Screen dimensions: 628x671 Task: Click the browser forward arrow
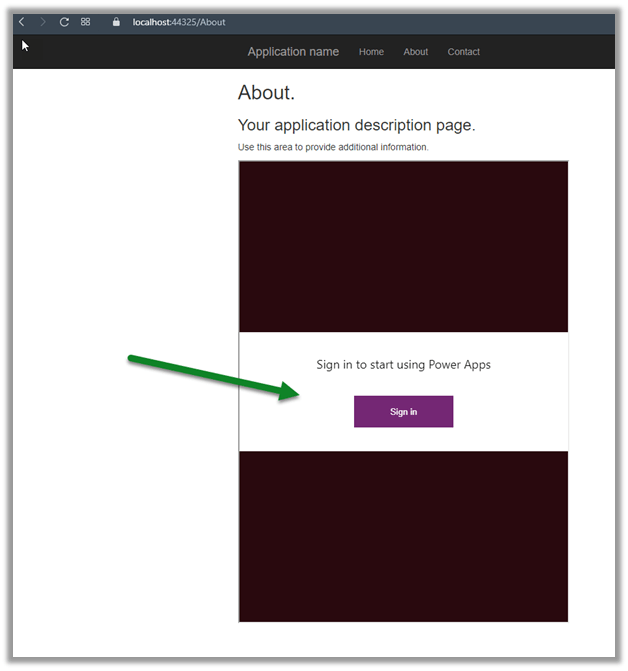42,22
